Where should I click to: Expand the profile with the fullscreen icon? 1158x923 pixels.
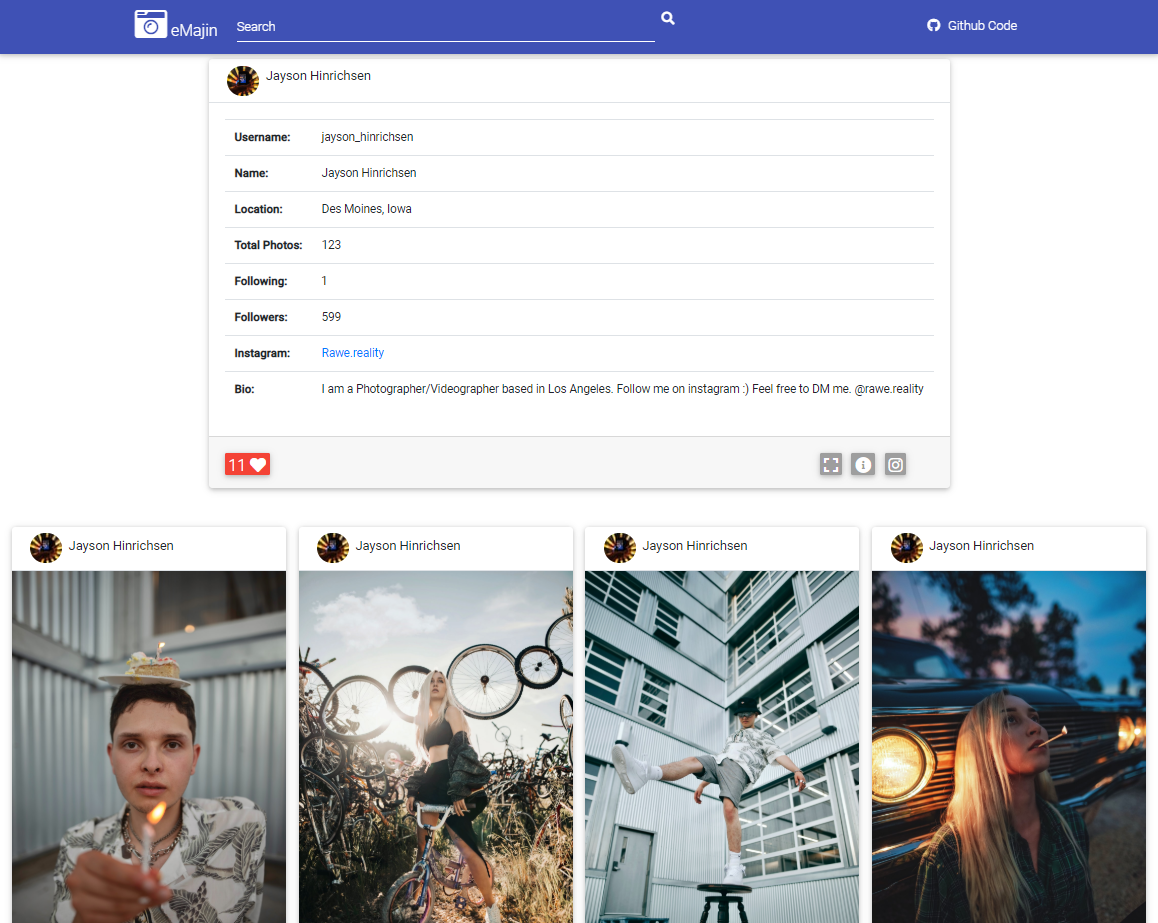tap(831, 464)
